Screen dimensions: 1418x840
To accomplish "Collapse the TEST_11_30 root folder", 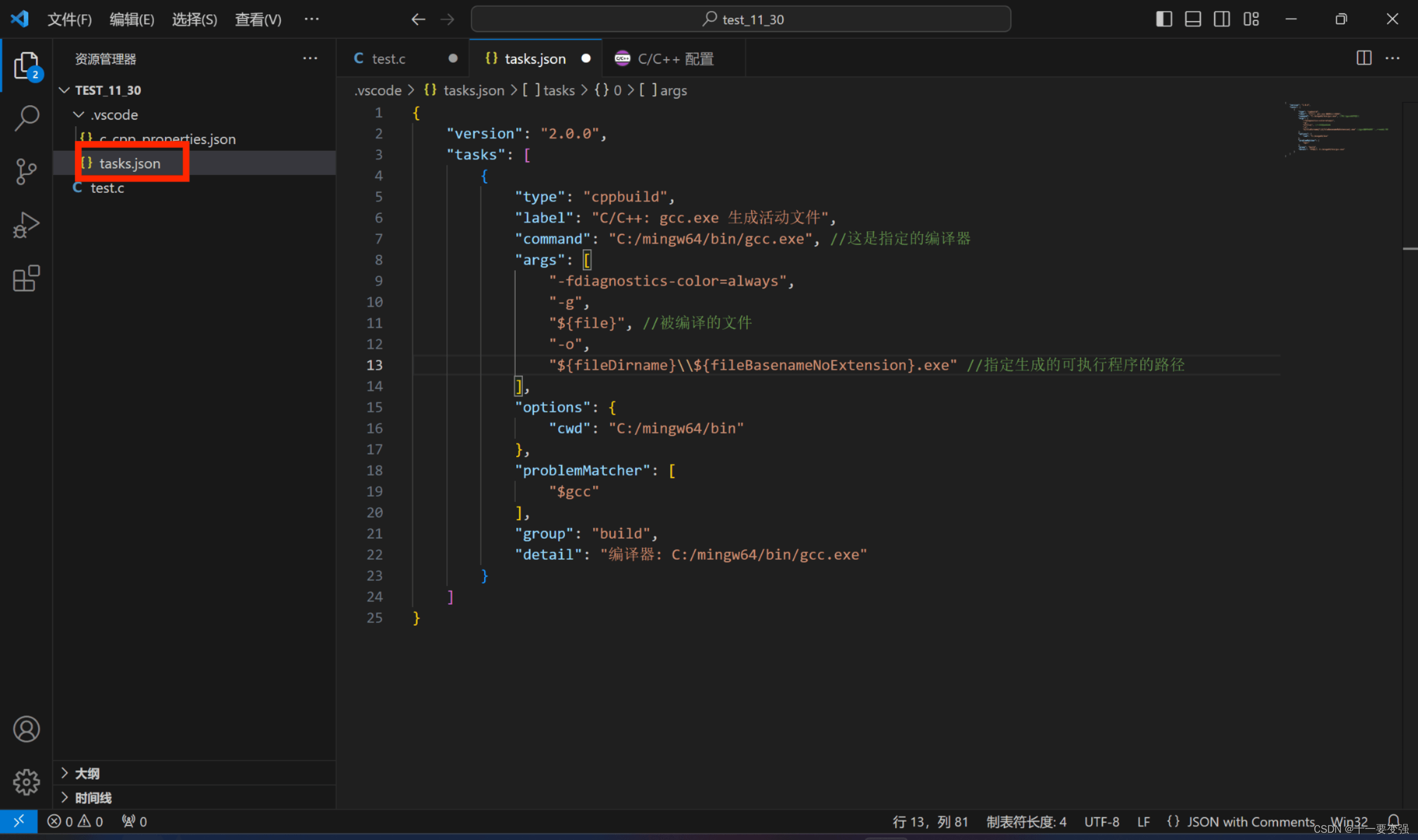I will 64,90.
